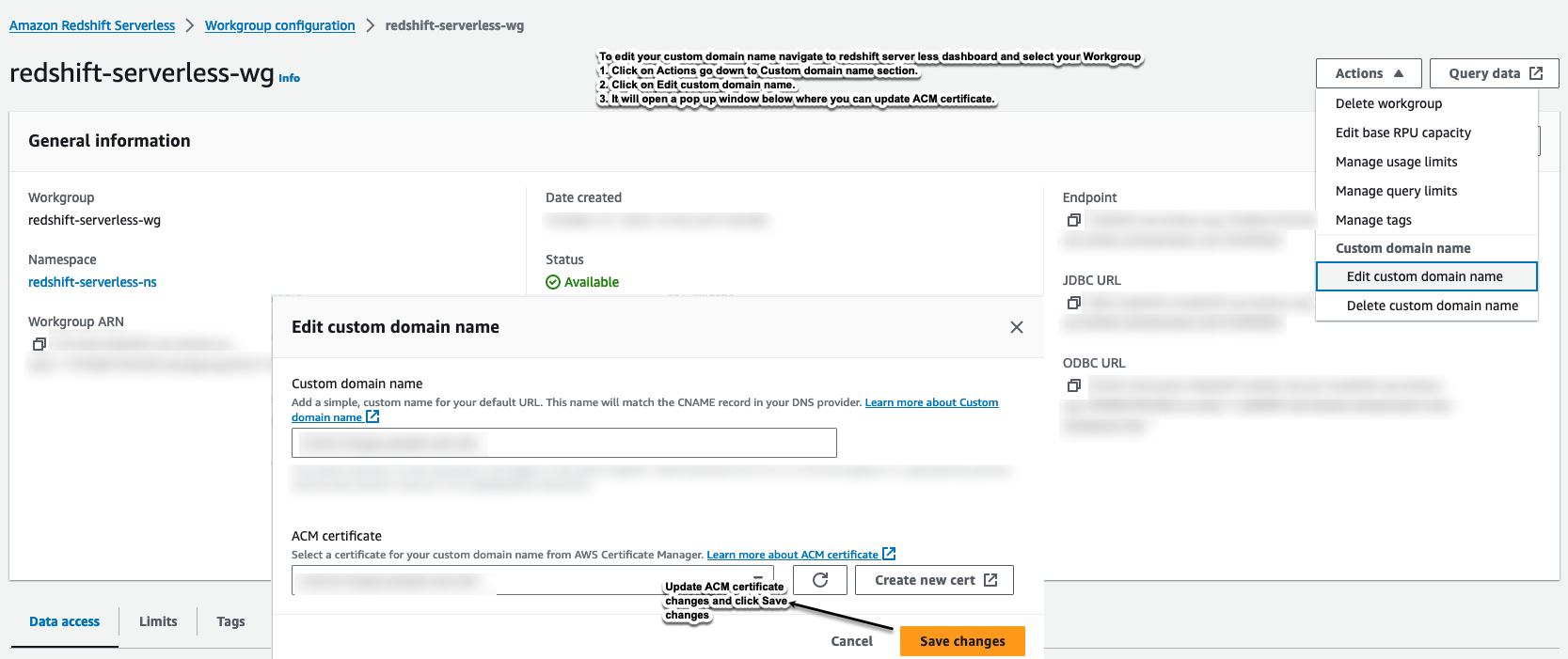Refresh the ACM certificate list

point(820,580)
